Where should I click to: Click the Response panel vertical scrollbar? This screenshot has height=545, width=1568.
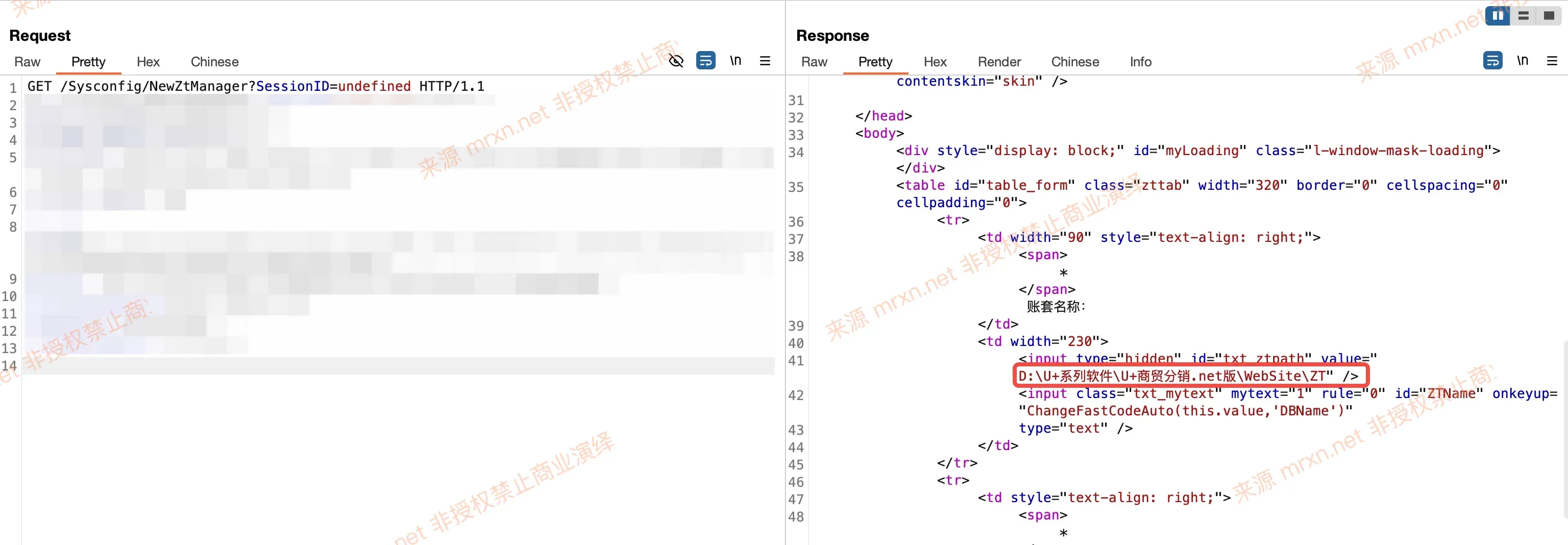click(1565, 429)
